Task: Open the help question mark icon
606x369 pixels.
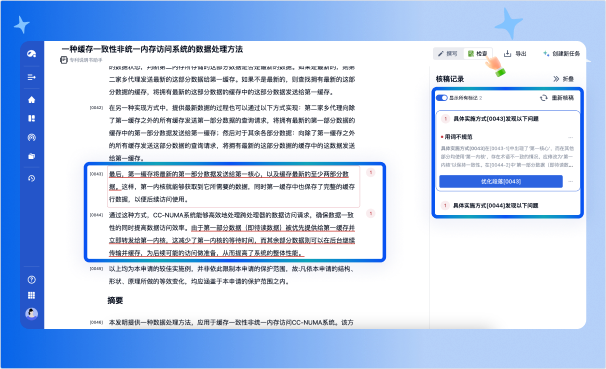Action: coord(32,280)
